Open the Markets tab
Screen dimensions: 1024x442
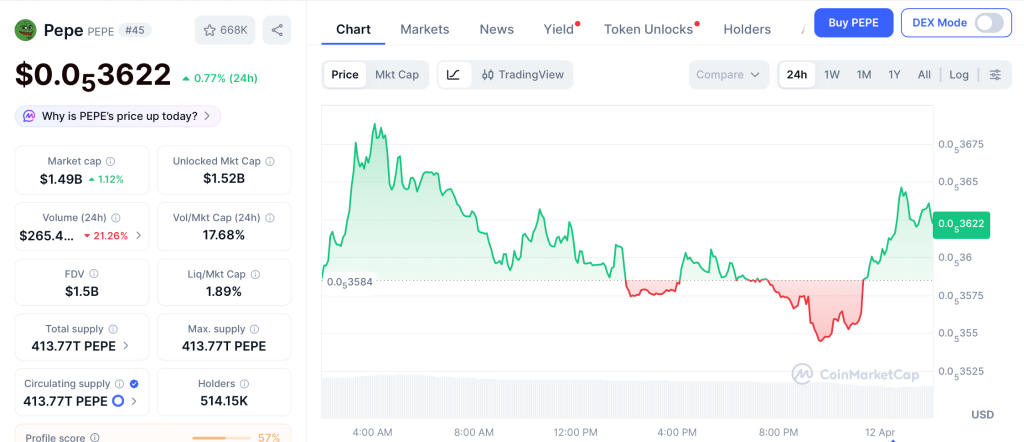coord(424,29)
